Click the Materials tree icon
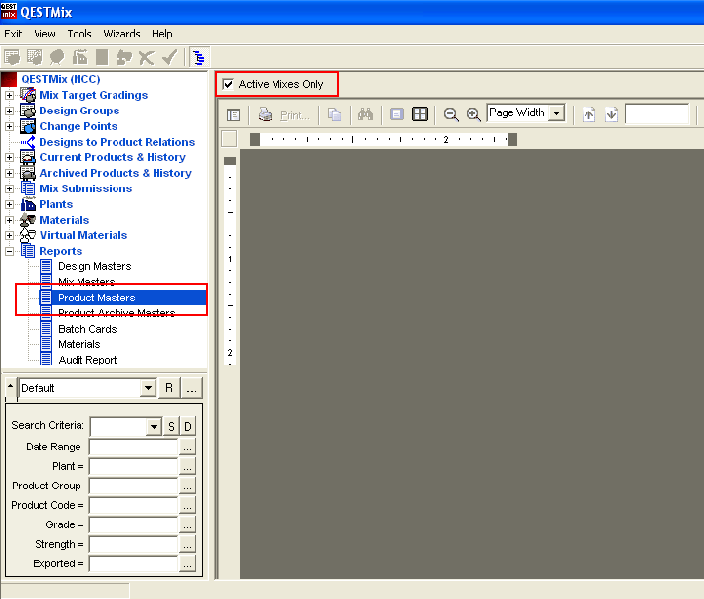The image size is (704, 599). [28, 220]
